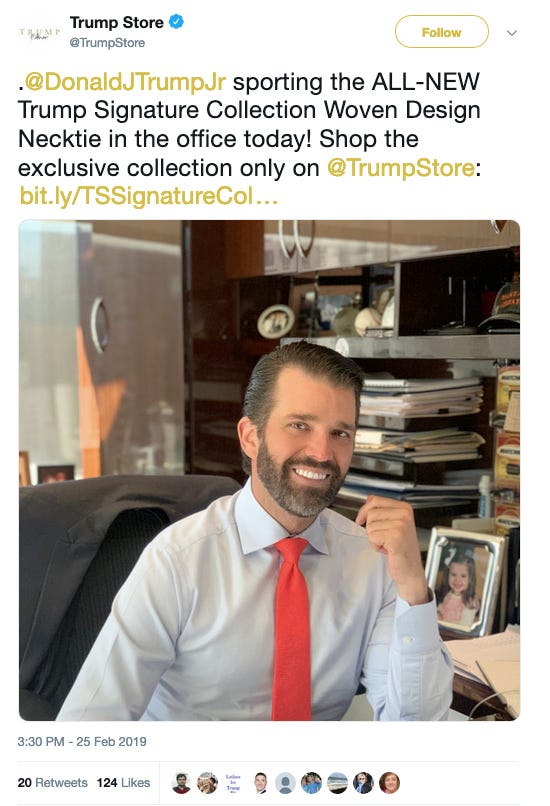The width and height of the screenshot is (550, 806).
Task: View the 124 Likes list
Action: pyautogui.click(x=123, y=783)
